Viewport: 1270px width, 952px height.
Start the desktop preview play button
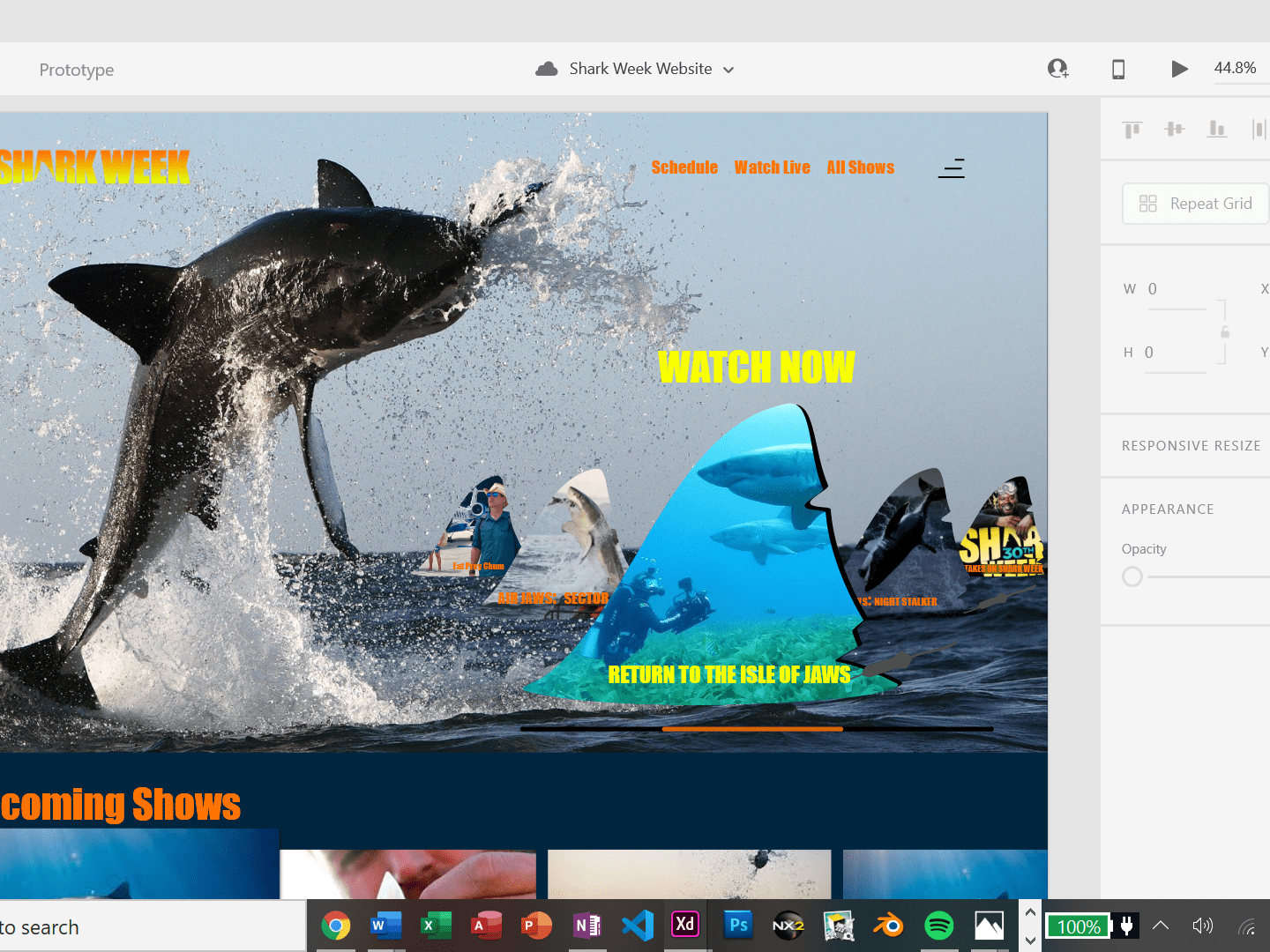(x=1179, y=69)
